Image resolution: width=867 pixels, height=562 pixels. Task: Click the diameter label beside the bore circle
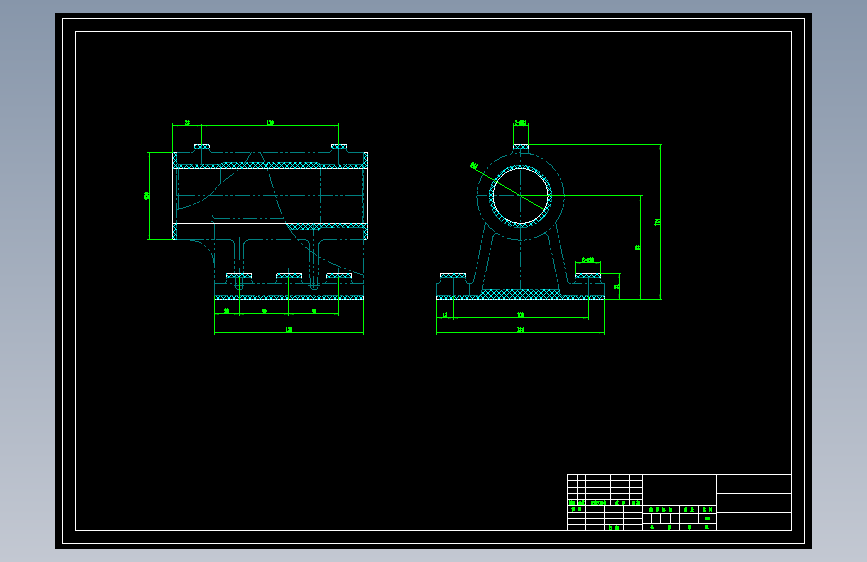pyautogui.click(x=474, y=165)
